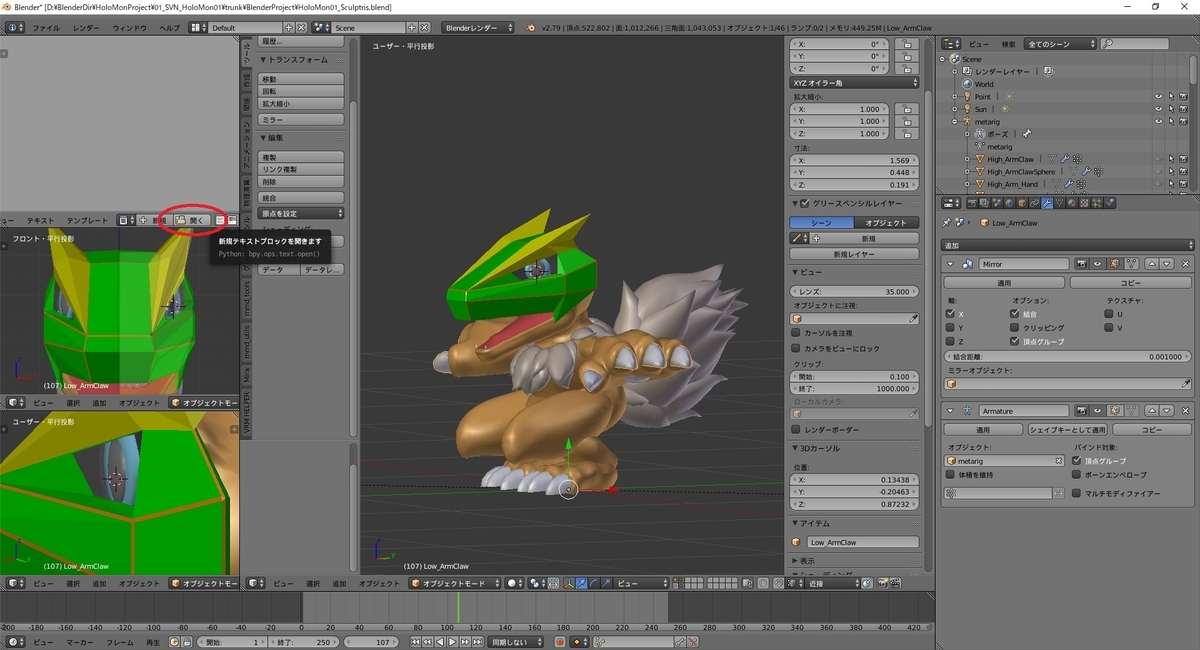Screen dimensions: 1200x650
Task: Switch to the オブジェクト grease pencil tab
Action: coord(886,222)
